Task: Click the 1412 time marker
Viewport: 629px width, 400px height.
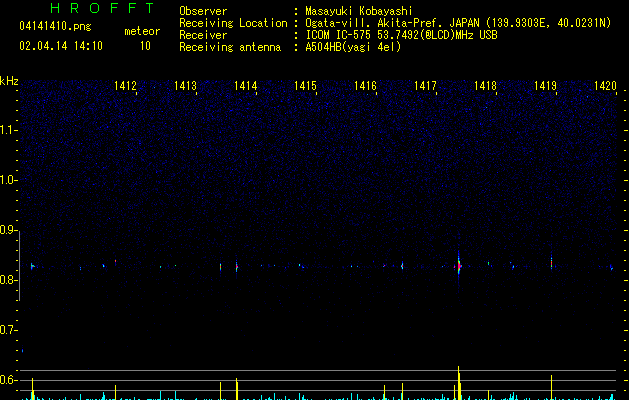Action: [125, 86]
